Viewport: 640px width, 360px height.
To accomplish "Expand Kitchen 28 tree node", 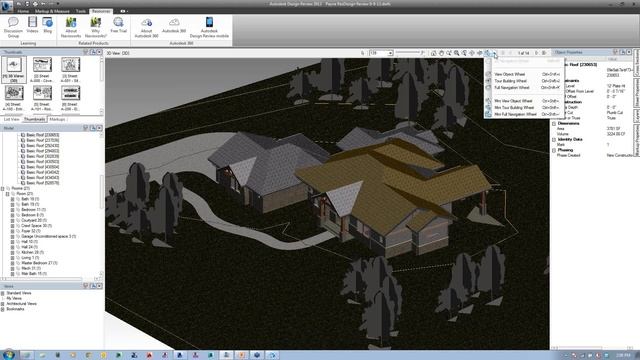I will coord(12,253).
